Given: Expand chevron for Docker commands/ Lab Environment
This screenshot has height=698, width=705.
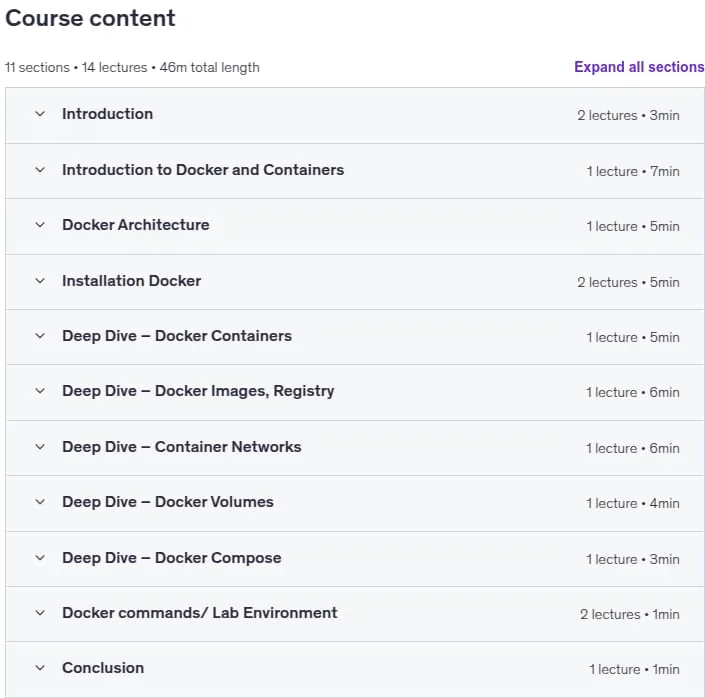Looking at the screenshot, I should (x=40, y=613).
